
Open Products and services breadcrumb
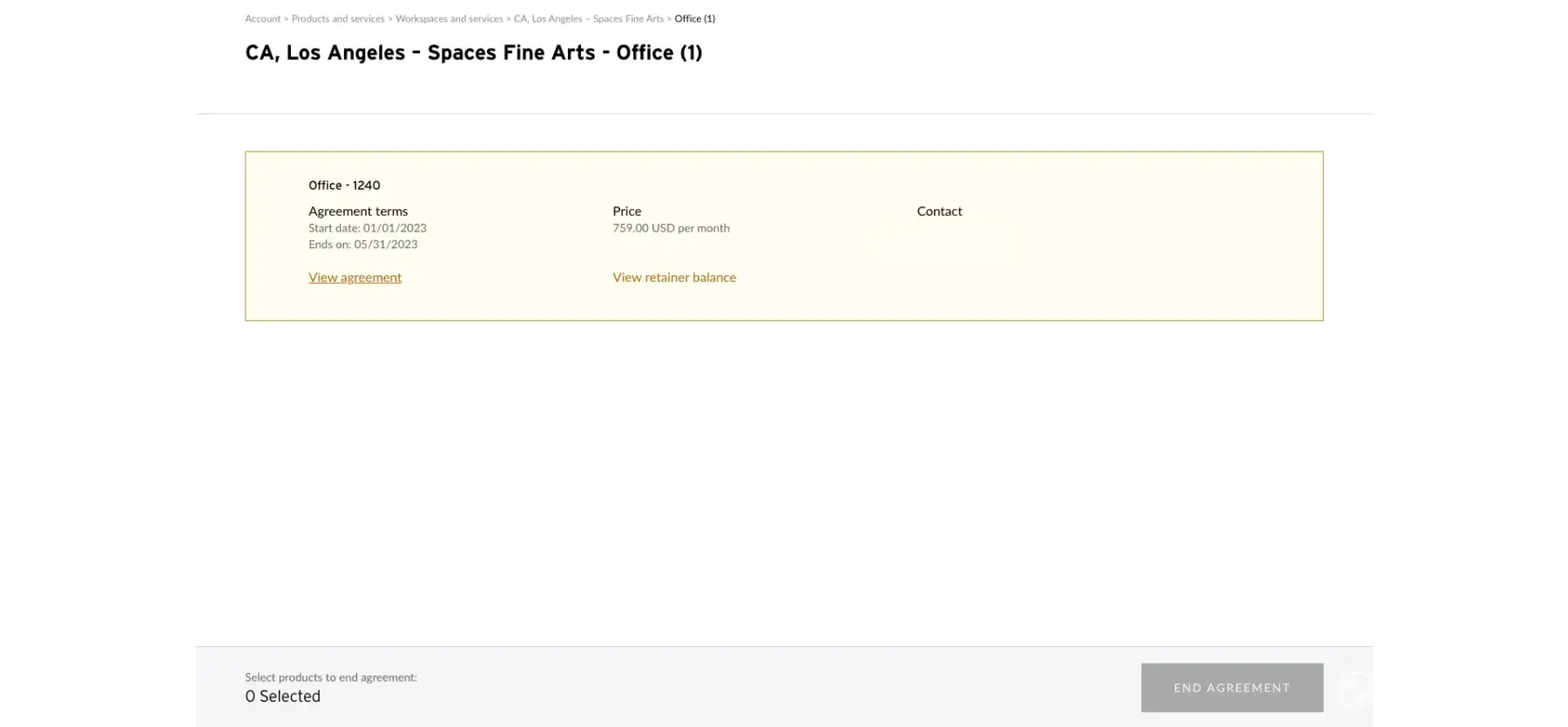338,18
